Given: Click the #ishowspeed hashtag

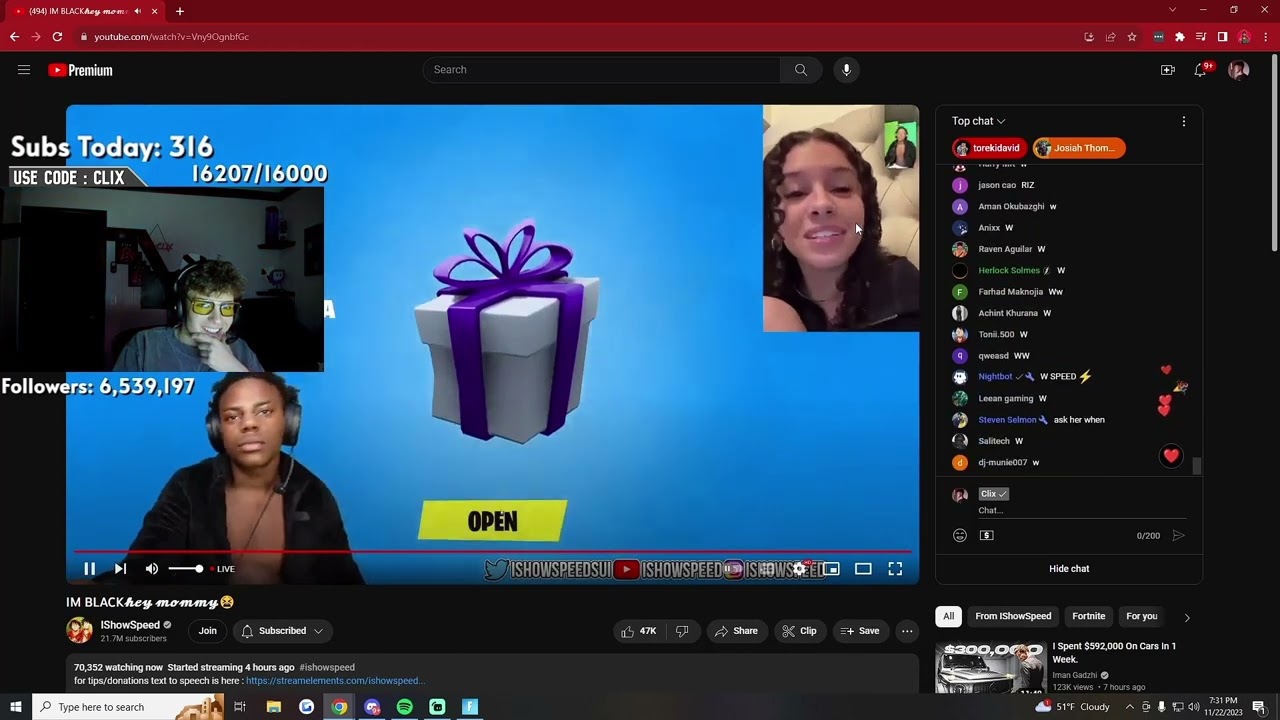Looking at the screenshot, I should 327,667.
